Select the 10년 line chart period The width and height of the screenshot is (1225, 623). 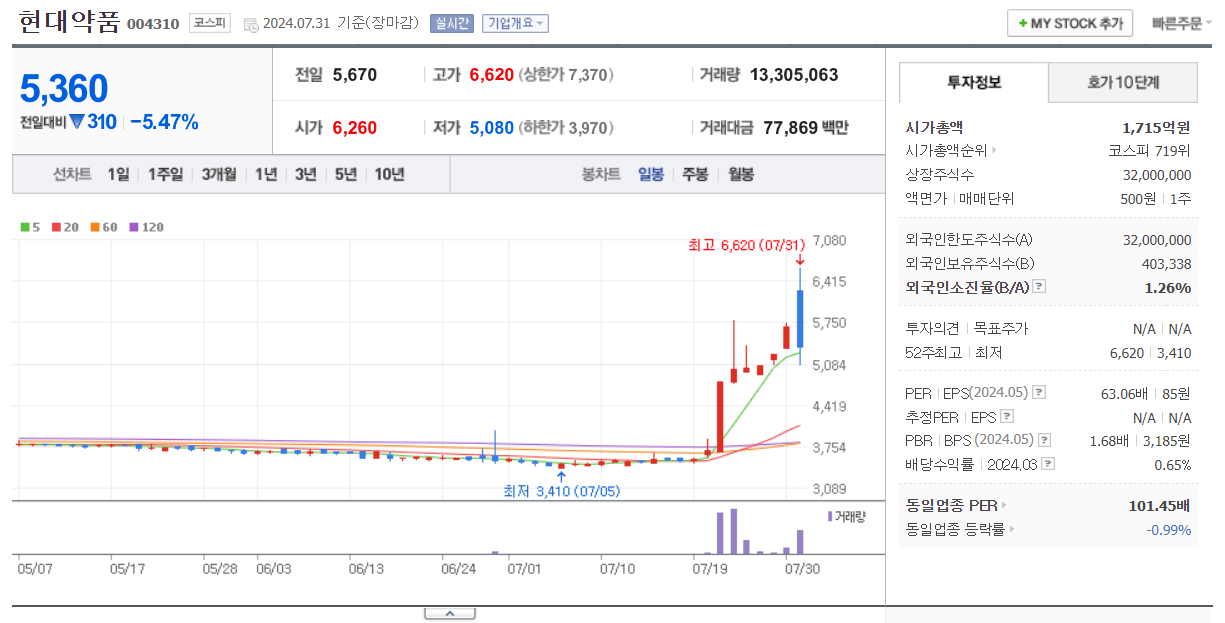coord(390,174)
